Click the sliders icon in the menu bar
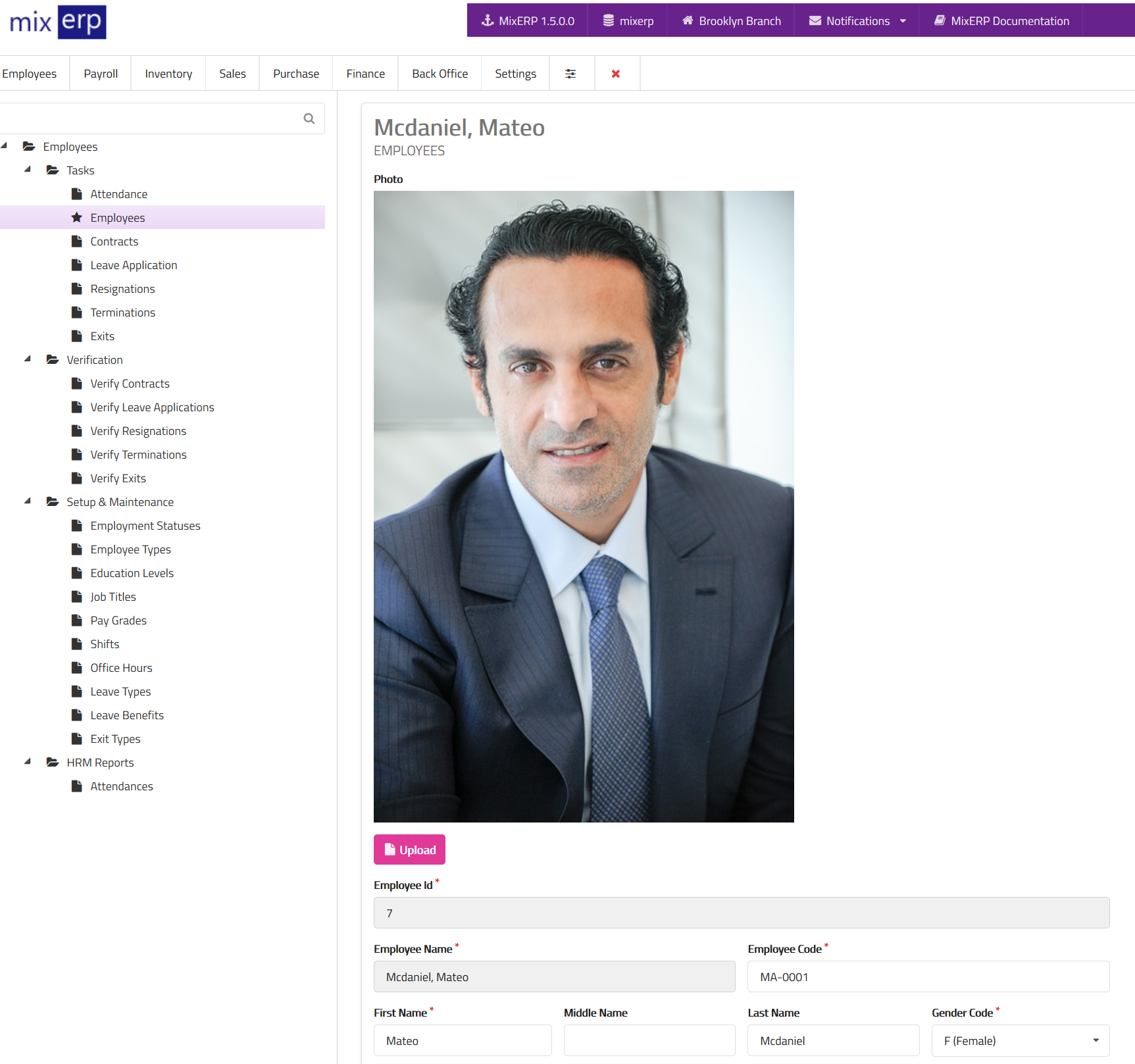Viewport: 1135px width, 1064px height. click(571, 74)
